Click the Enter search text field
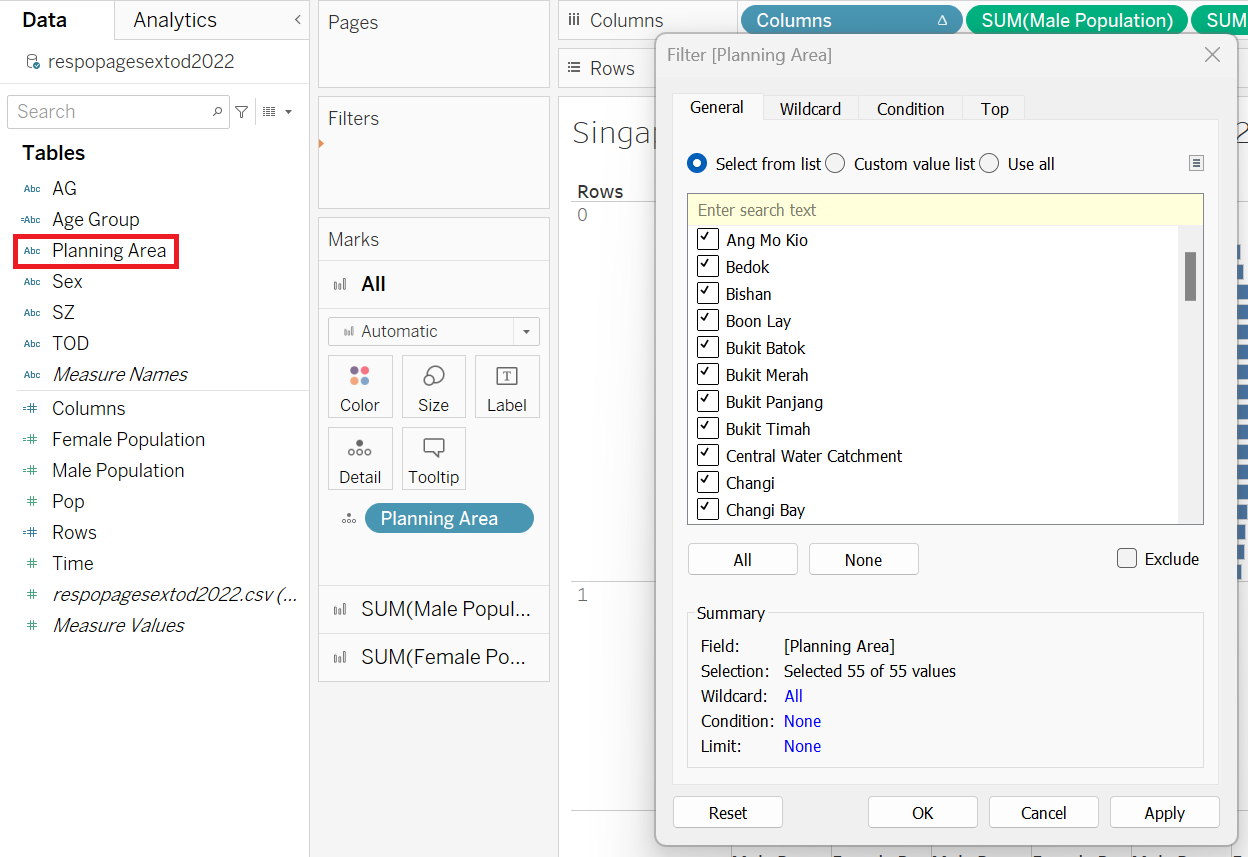Image resolution: width=1248 pixels, height=857 pixels. point(944,210)
